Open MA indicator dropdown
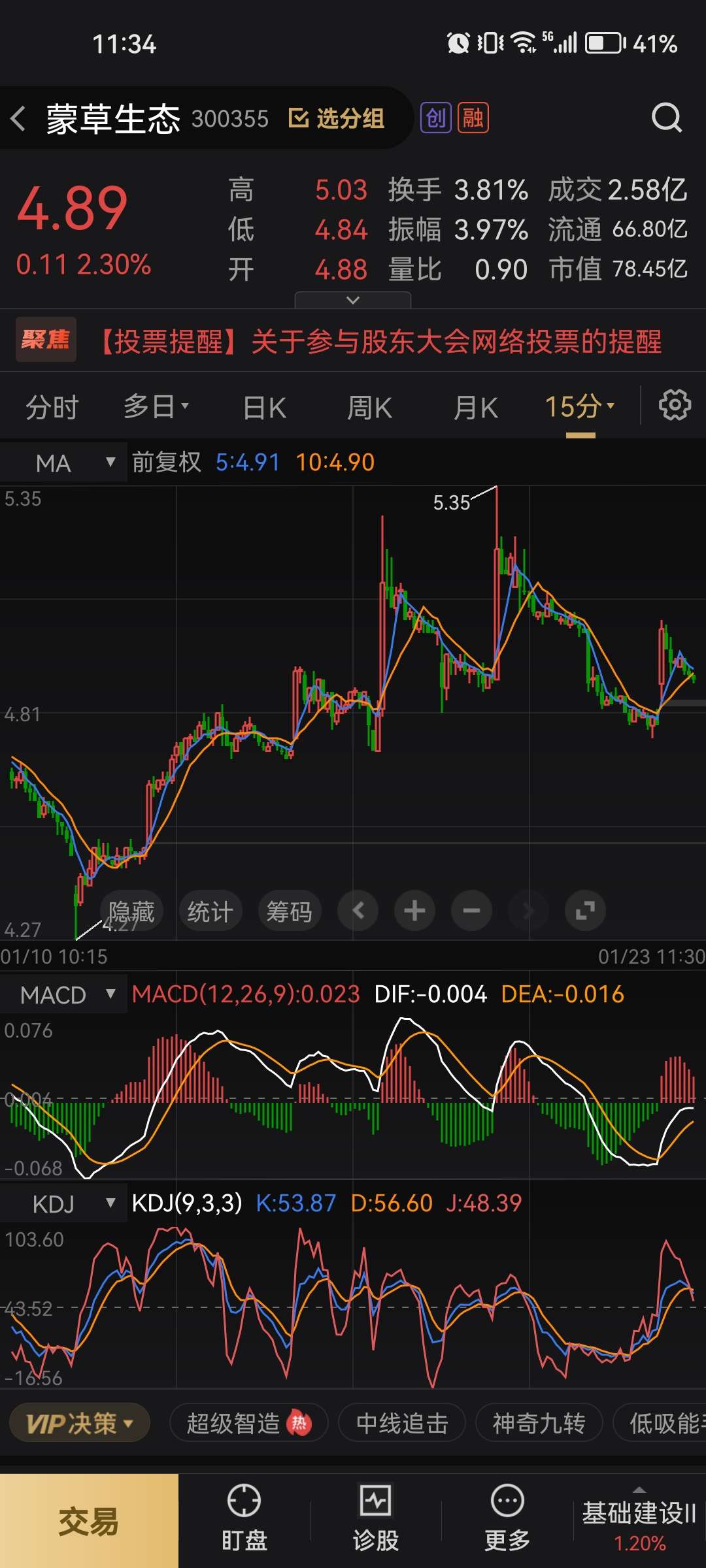 click(x=63, y=463)
